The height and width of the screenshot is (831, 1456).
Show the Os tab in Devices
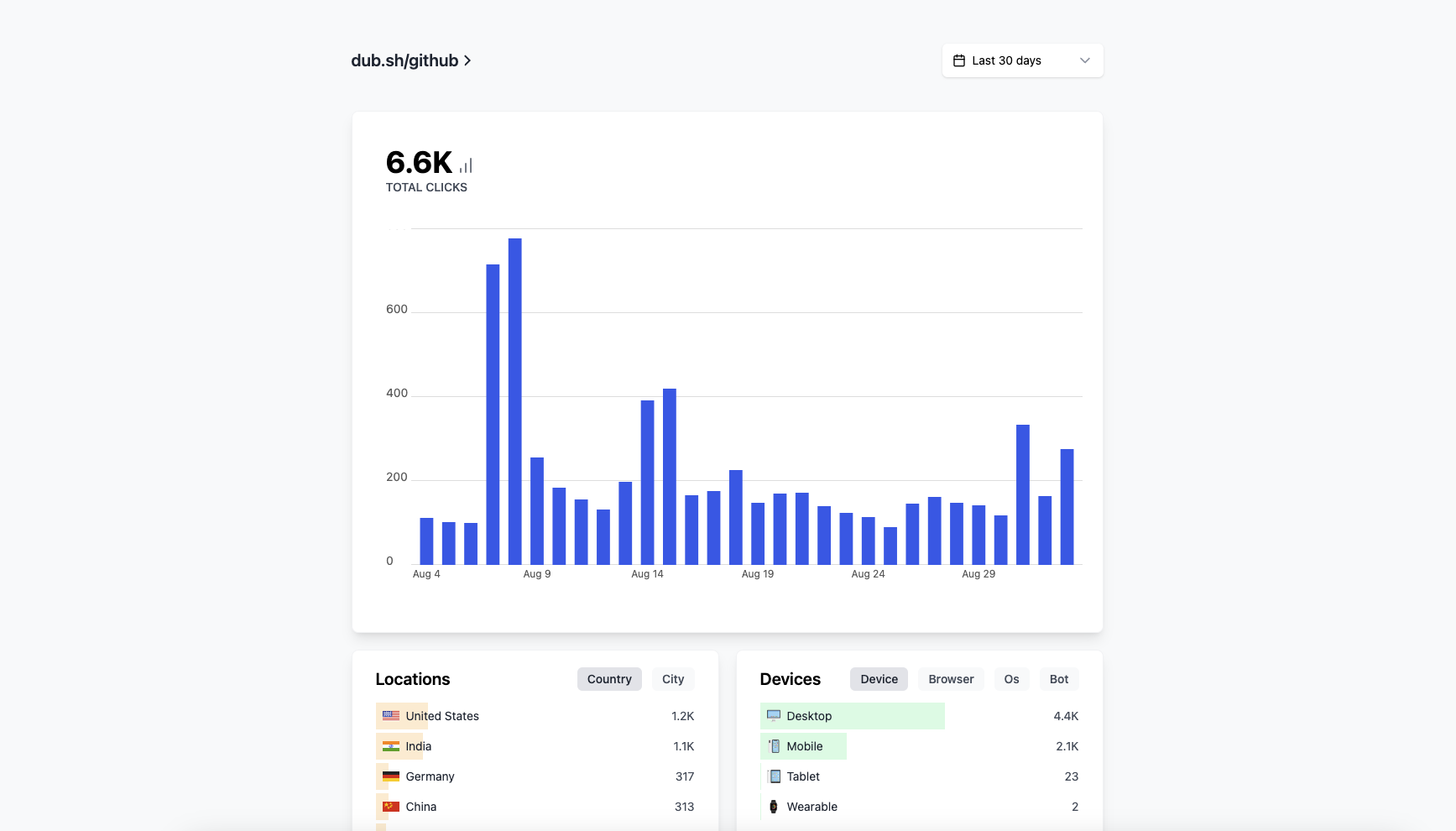(x=1011, y=679)
